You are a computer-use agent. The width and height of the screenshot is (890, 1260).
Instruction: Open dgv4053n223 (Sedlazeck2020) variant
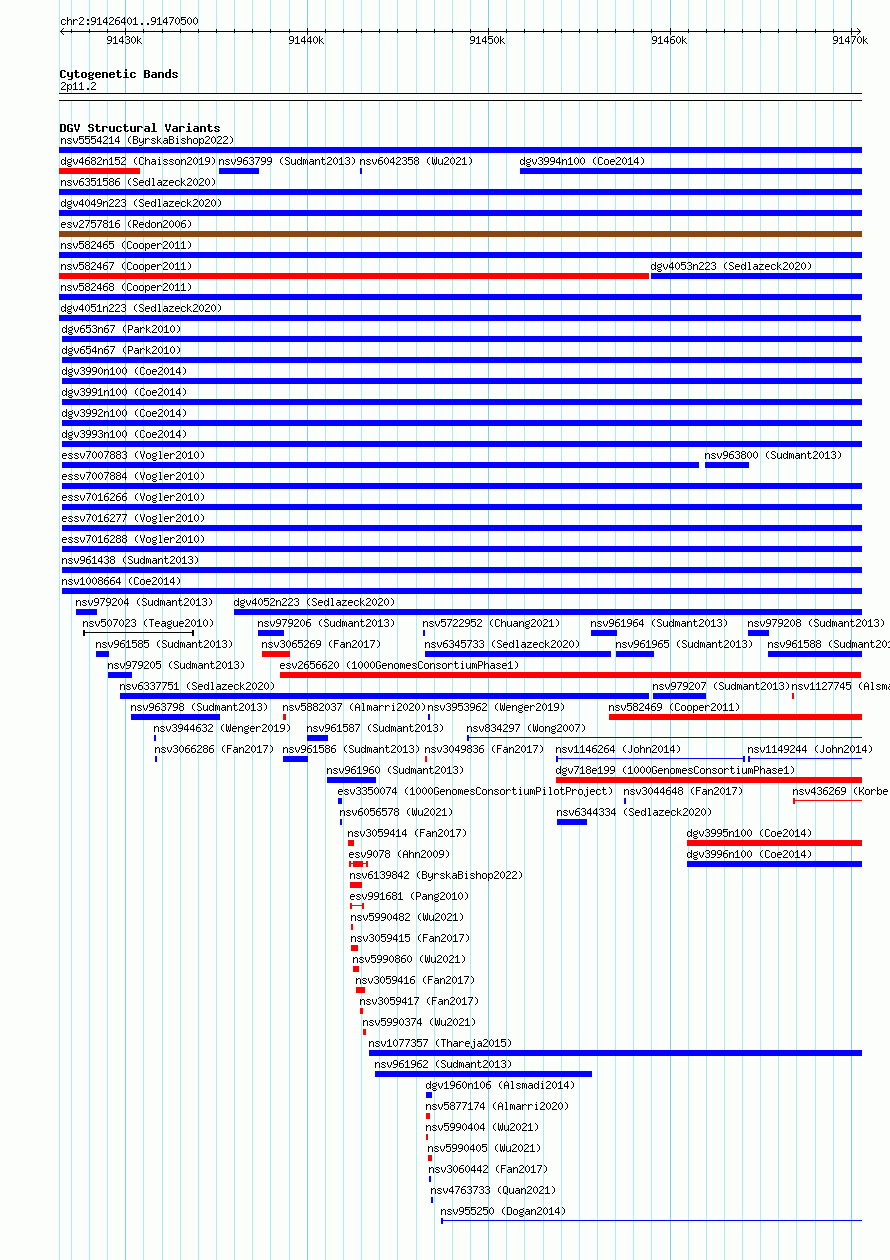731,266
